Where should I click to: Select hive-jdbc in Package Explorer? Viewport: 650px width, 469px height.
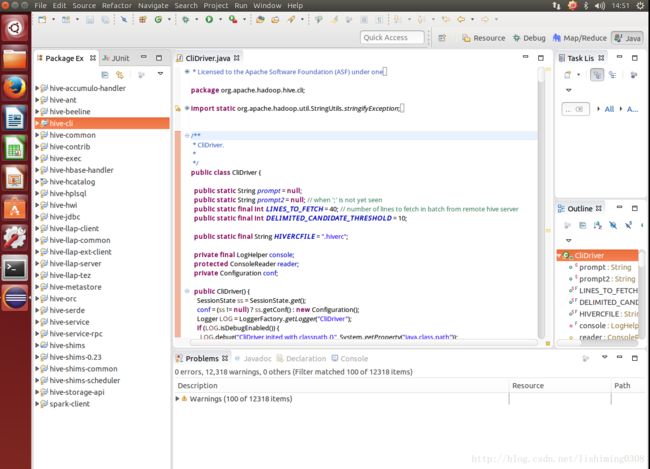[x=65, y=217]
